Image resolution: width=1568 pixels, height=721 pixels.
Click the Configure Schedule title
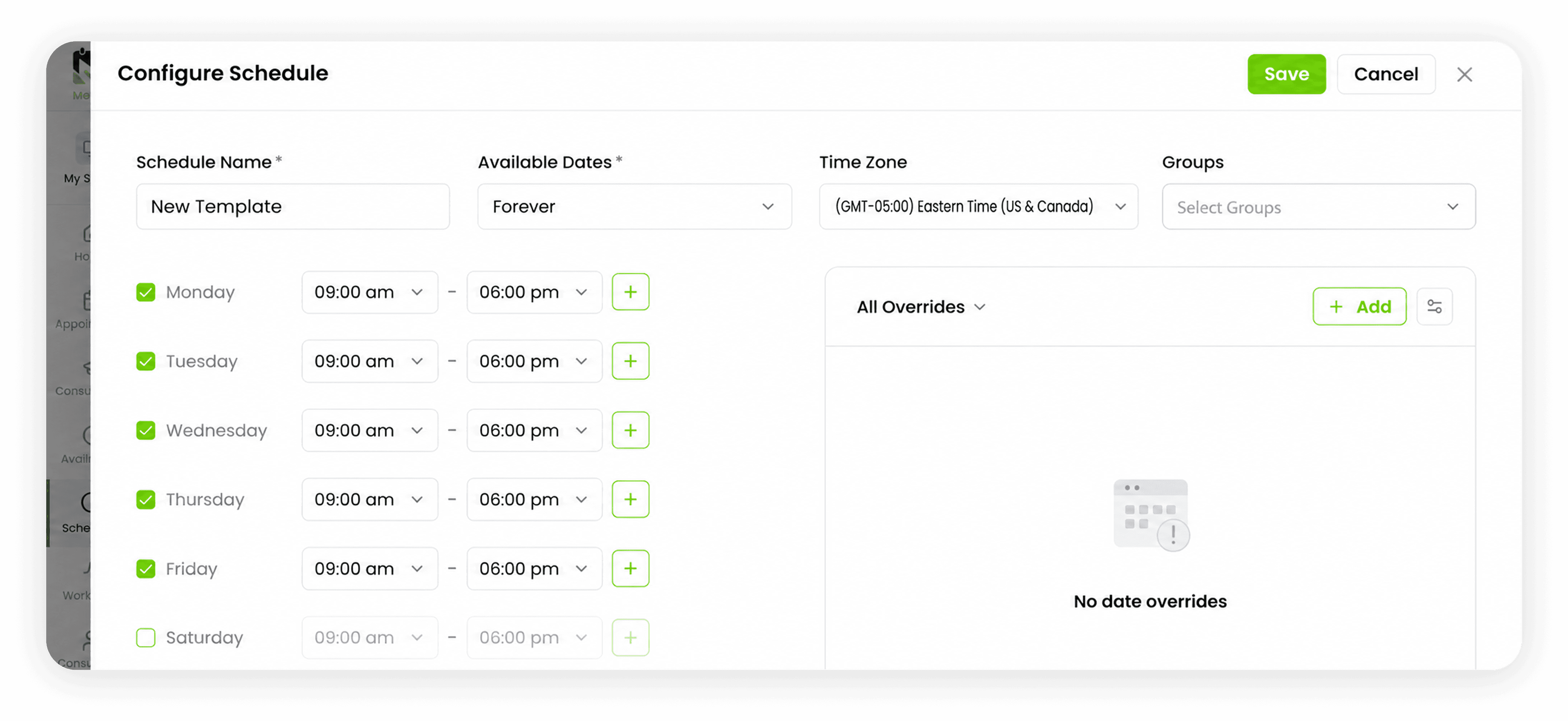(x=223, y=73)
